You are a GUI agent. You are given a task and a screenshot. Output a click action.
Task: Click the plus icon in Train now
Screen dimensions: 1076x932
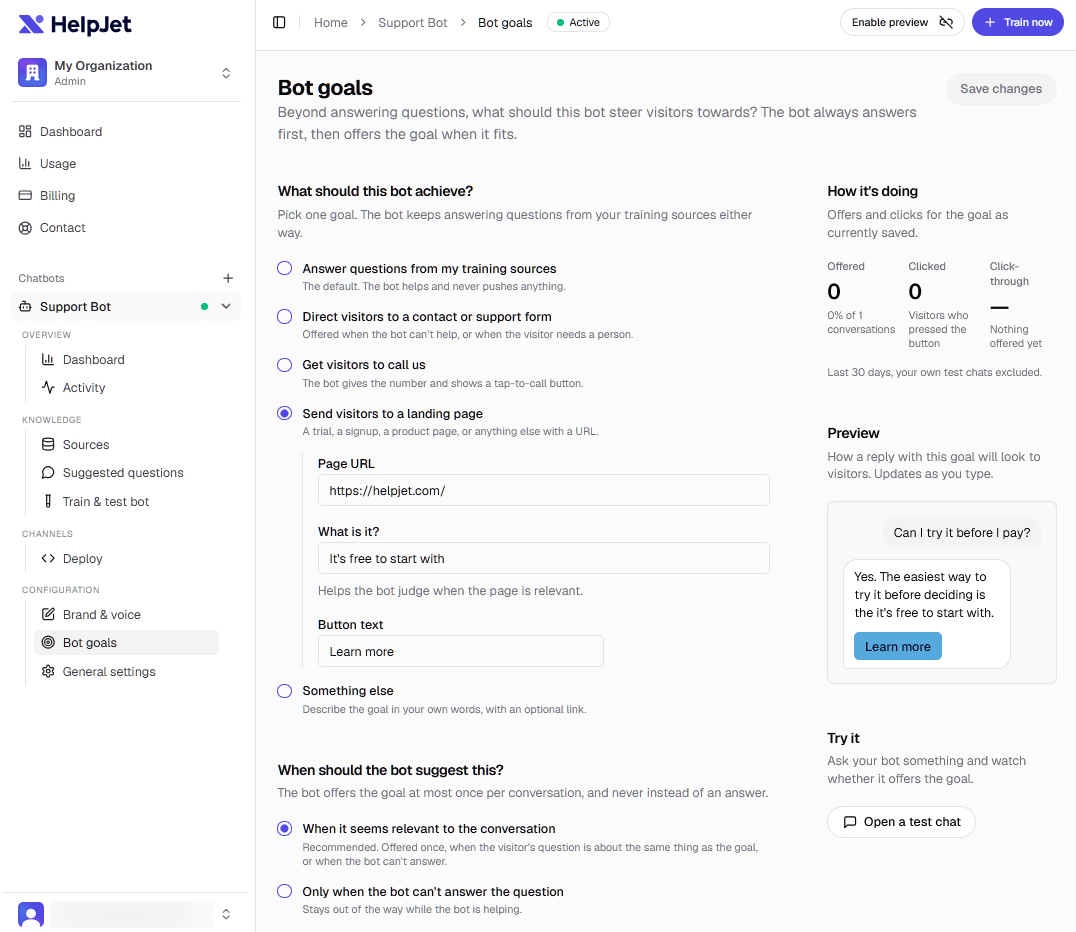tap(990, 23)
